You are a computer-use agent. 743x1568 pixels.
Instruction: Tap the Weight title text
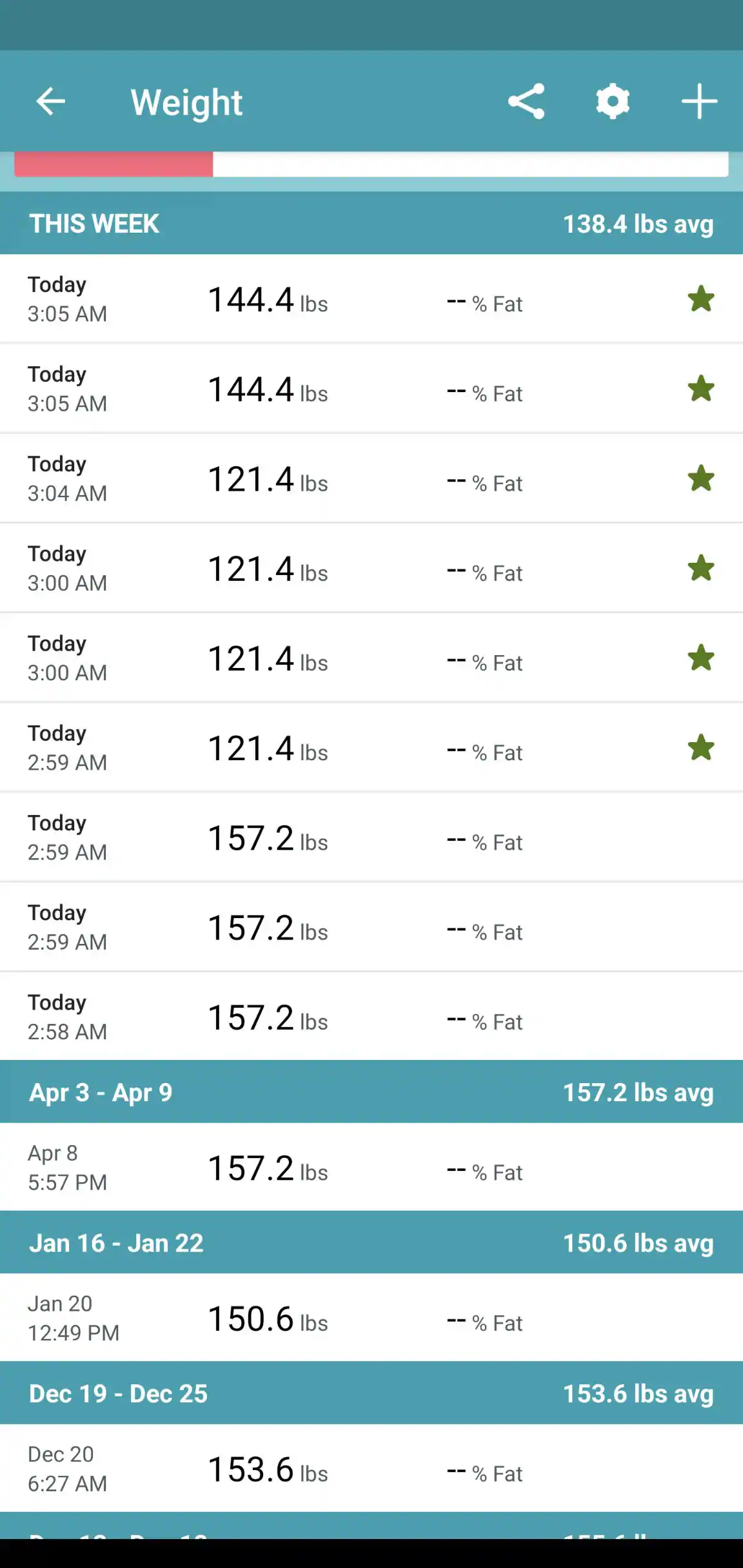pyautogui.click(x=186, y=102)
